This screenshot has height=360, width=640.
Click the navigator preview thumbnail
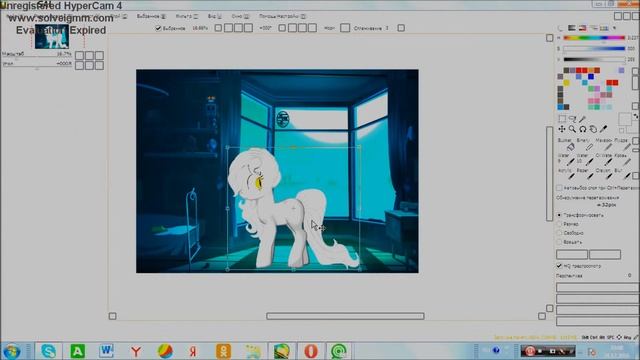51,36
